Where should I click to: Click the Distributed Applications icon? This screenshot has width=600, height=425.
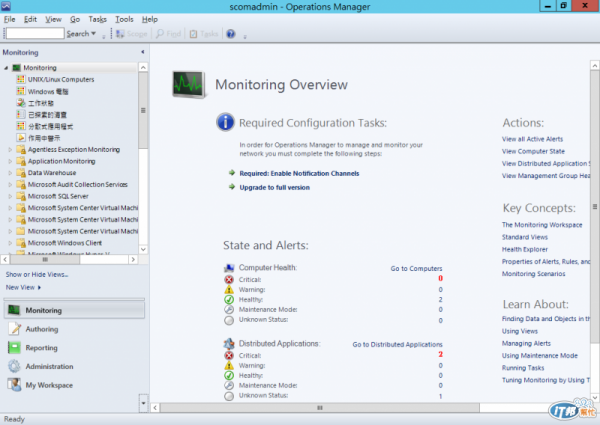[x=229, y=344]
